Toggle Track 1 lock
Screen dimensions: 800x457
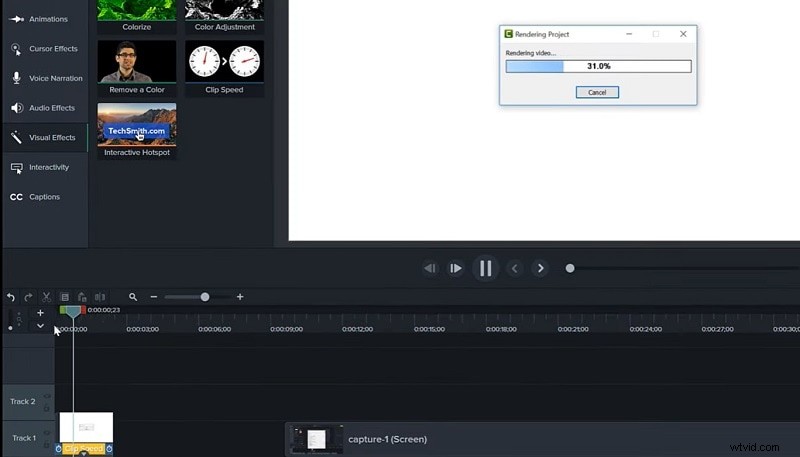click(x=47, y=445)
